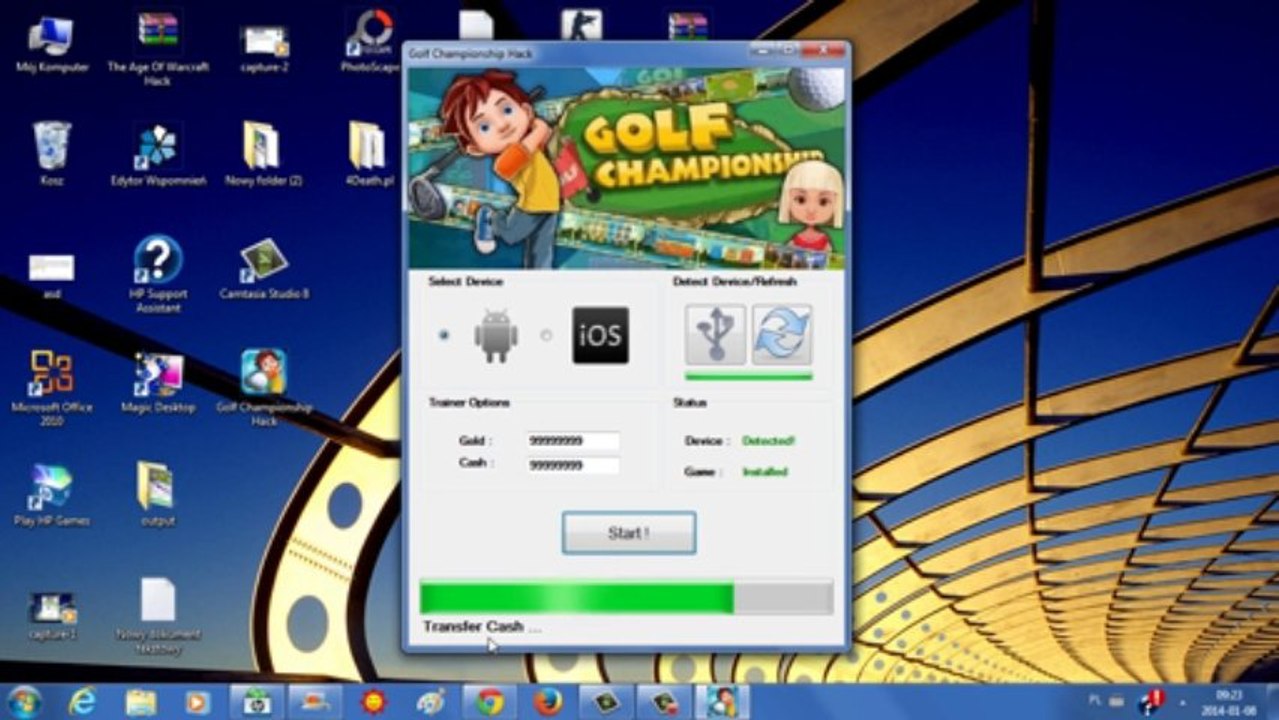Open the output folder on desktop
Screen dimensions: 1279x720
pos(157,494)
